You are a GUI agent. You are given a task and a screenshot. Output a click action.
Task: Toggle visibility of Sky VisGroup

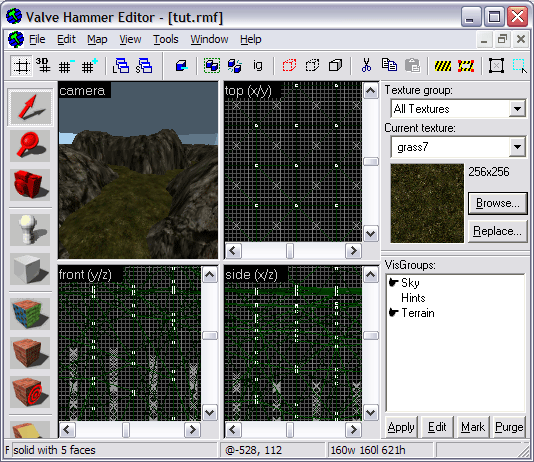(393, 283)
